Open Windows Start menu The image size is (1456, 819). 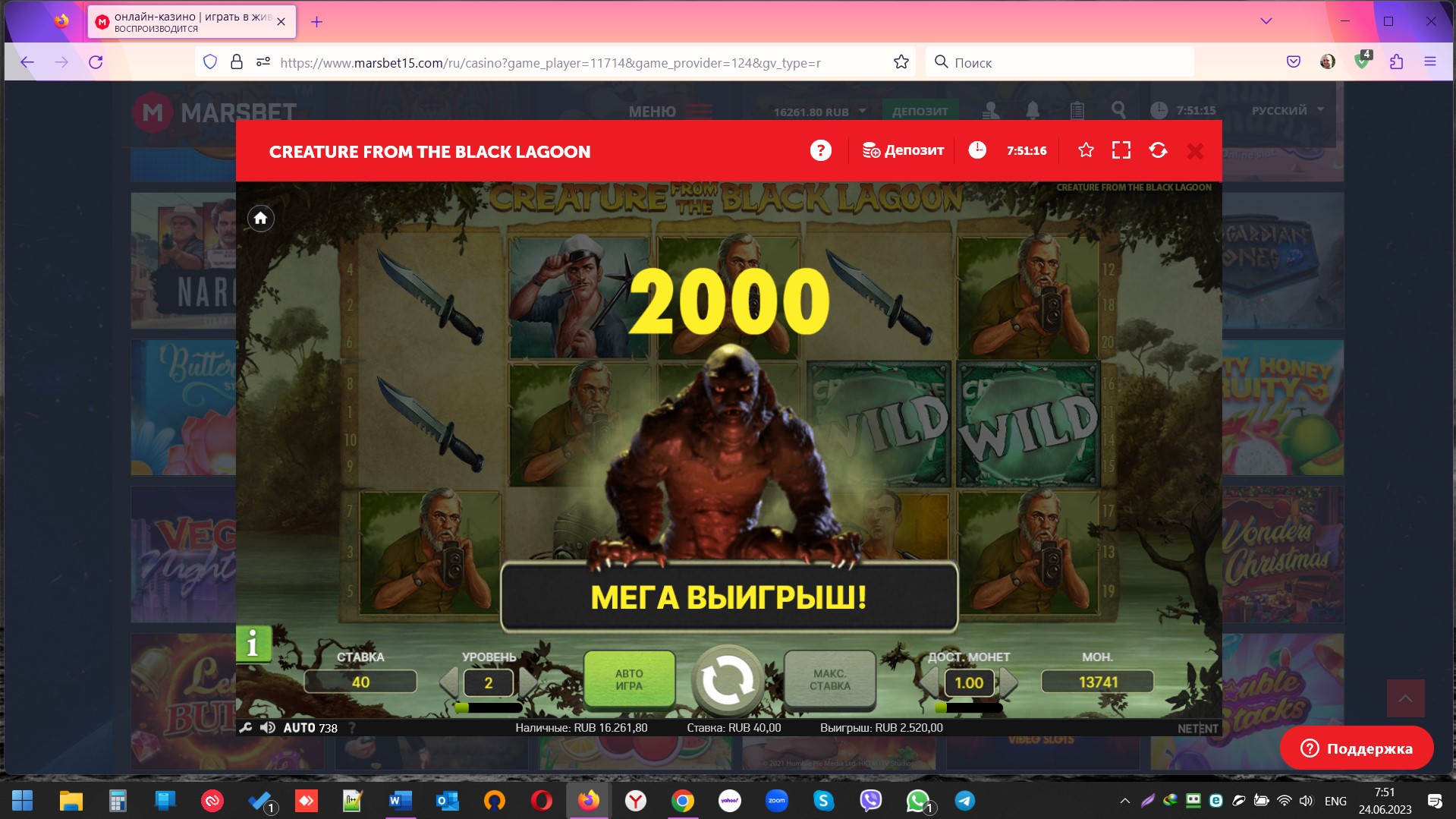[x=22, y=800]
